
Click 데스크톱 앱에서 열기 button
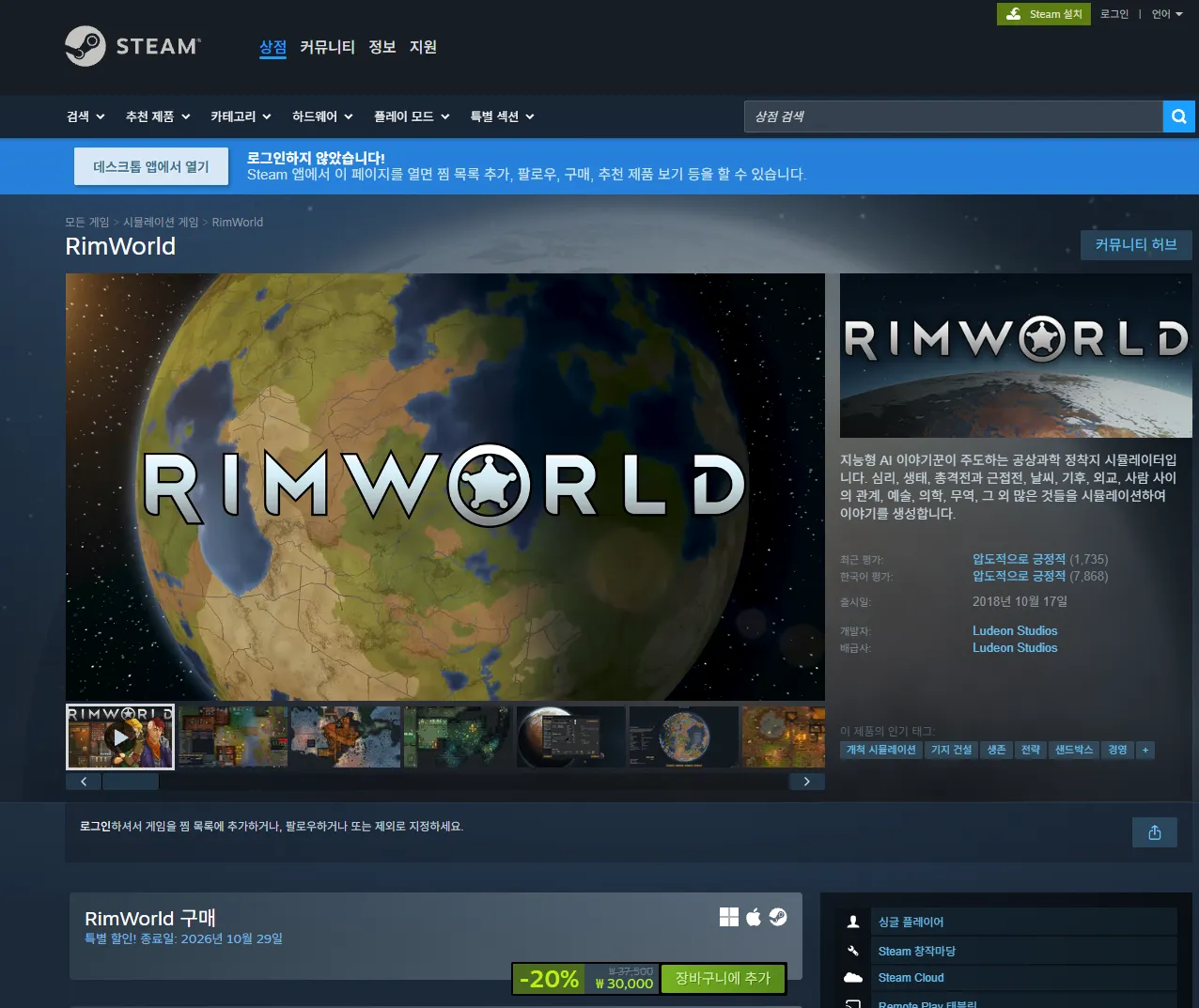tap(151, 166)
